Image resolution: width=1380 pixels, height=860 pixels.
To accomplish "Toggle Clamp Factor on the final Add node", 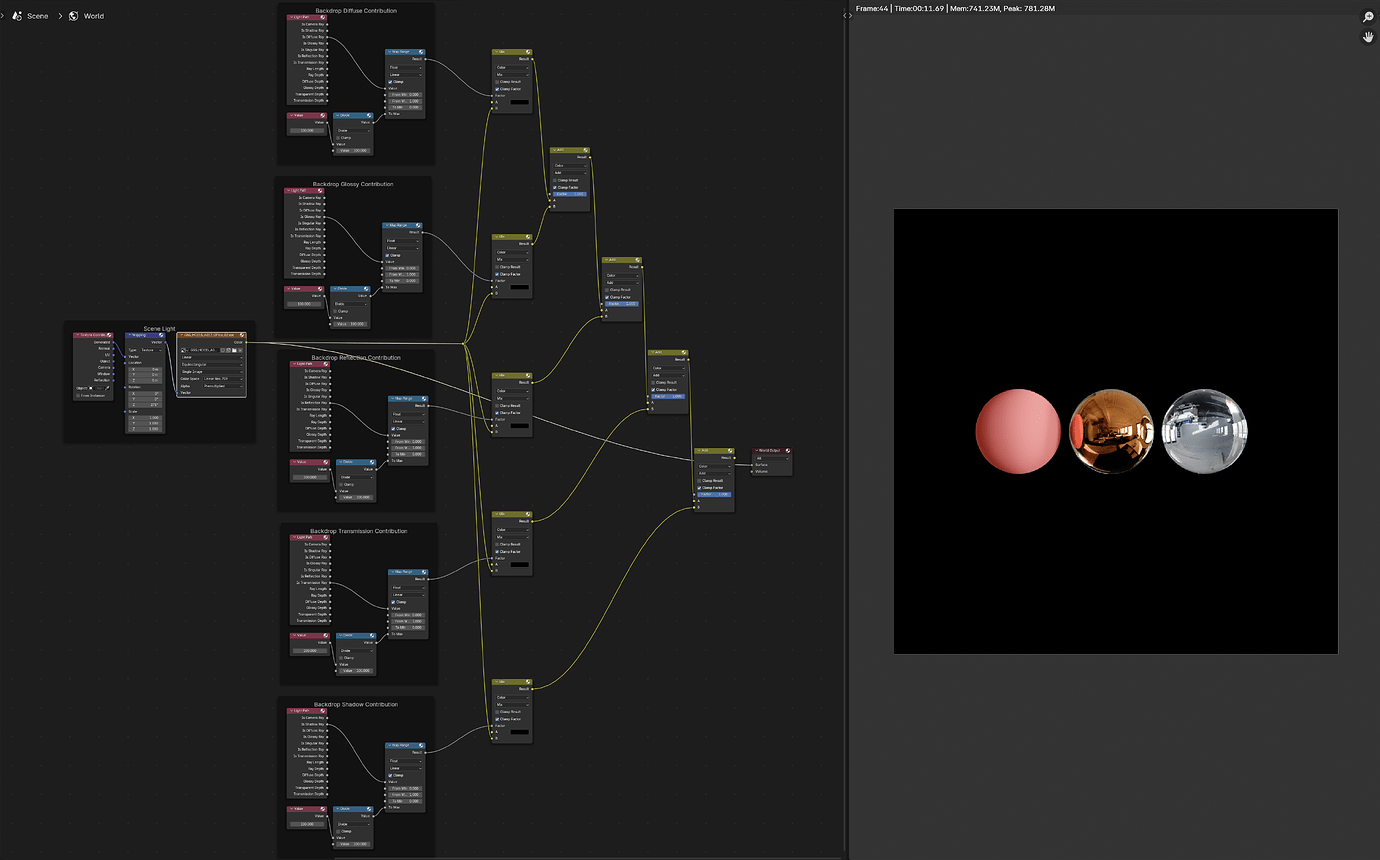I will click(700, 487).
